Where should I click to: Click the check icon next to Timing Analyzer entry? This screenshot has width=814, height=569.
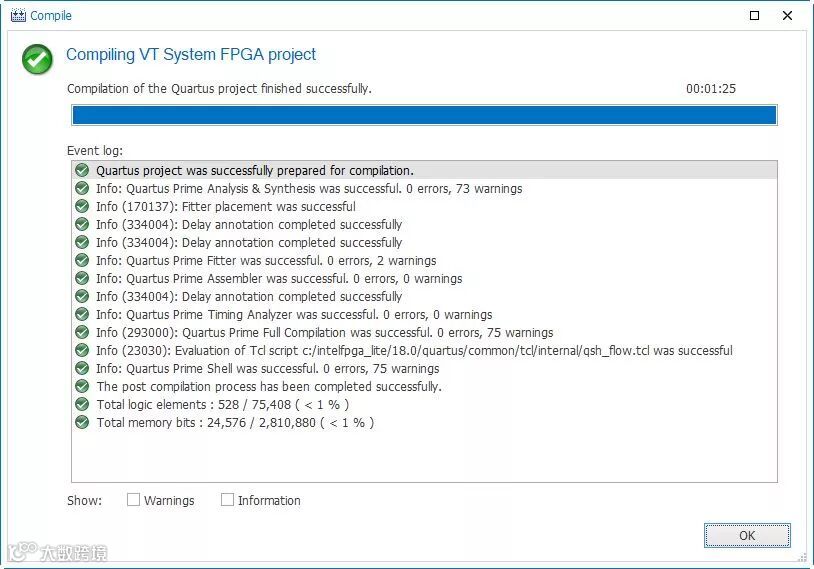(82, 315)
